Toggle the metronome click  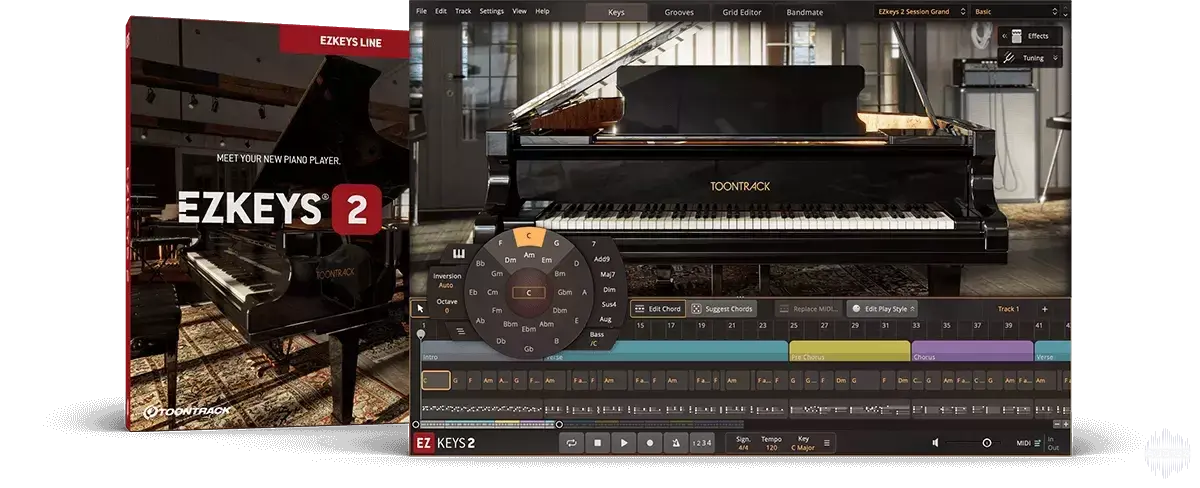(676, 443)
